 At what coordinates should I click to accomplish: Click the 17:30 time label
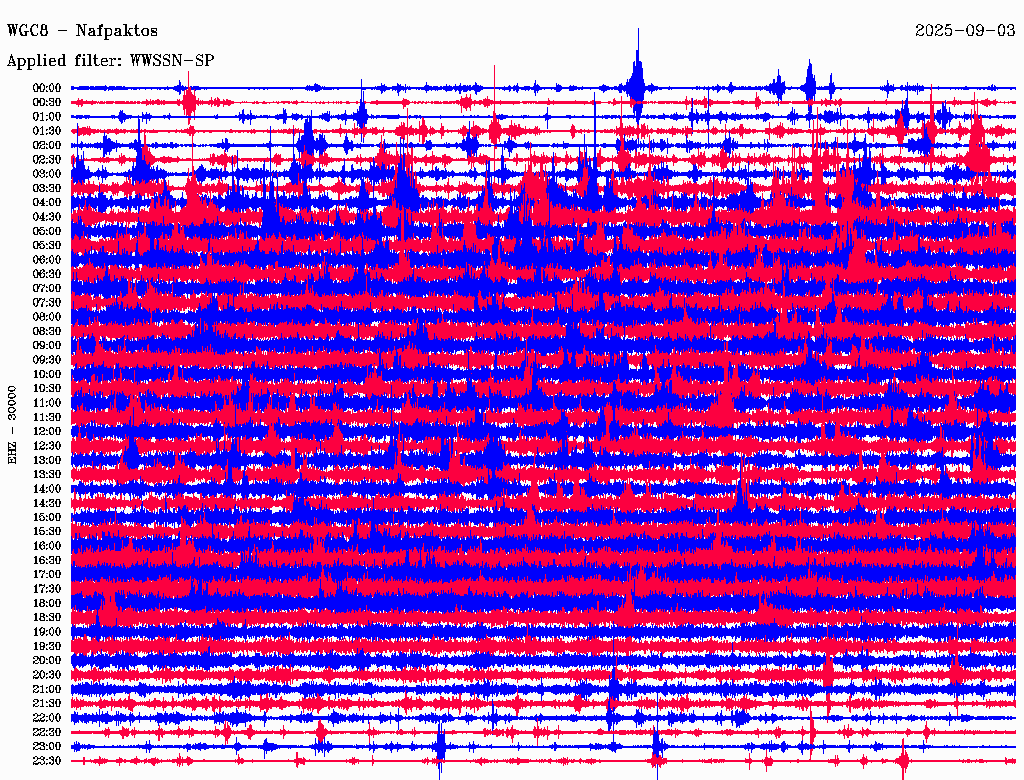47,589
